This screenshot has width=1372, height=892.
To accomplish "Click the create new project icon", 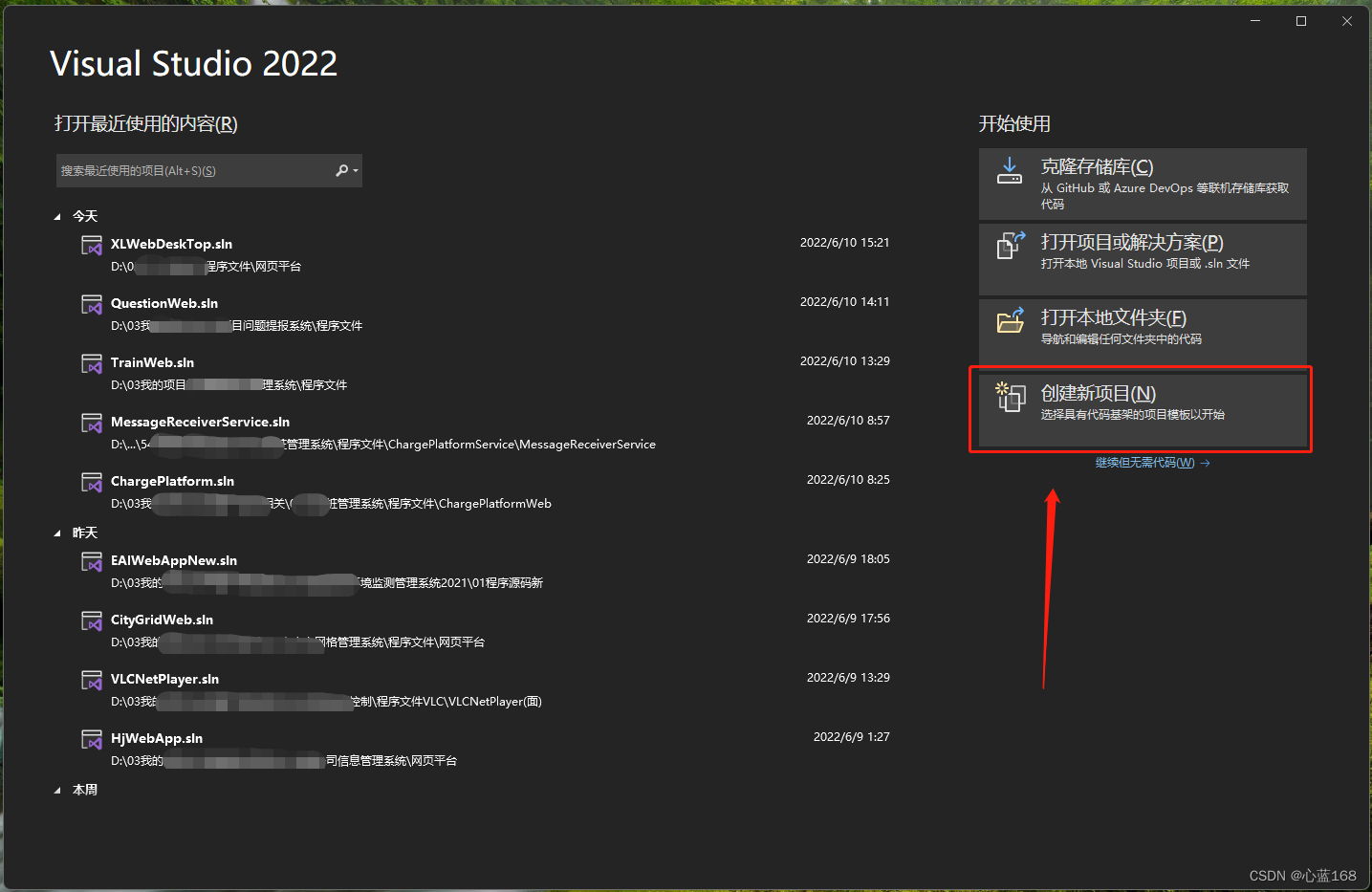I will pyautogui.click(x=1011, y=397).
